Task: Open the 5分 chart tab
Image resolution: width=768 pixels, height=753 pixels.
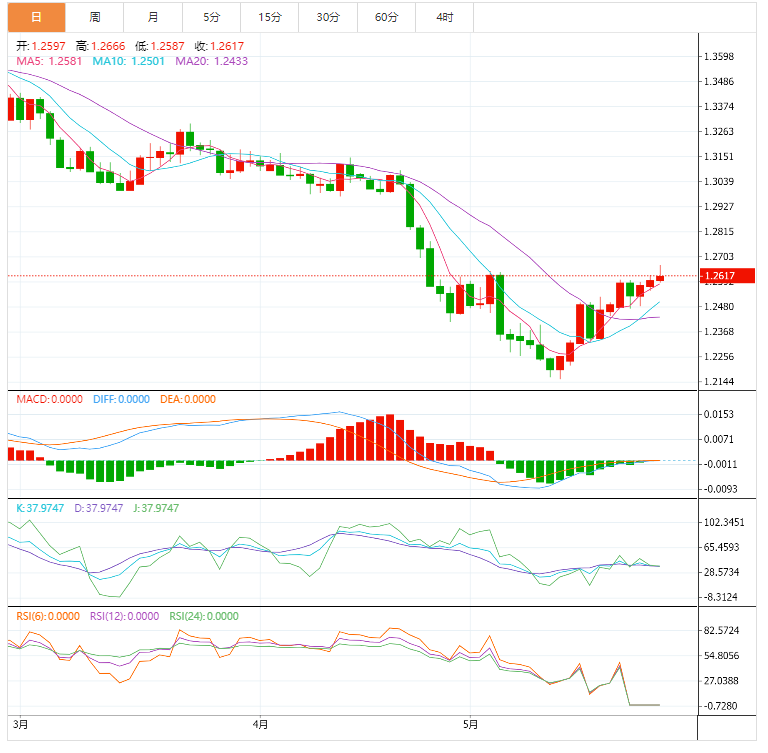Action: (x=212, y=17)
